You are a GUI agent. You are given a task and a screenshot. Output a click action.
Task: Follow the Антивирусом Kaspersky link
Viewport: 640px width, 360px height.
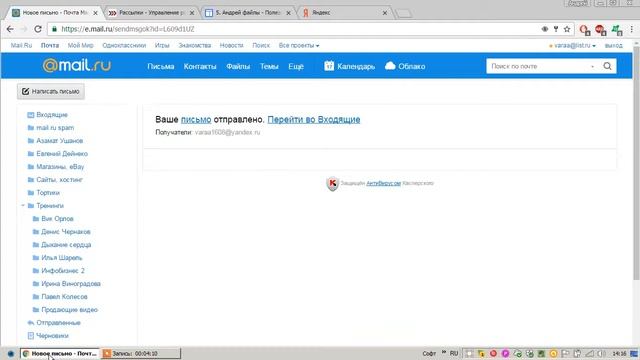coord(383,183)
